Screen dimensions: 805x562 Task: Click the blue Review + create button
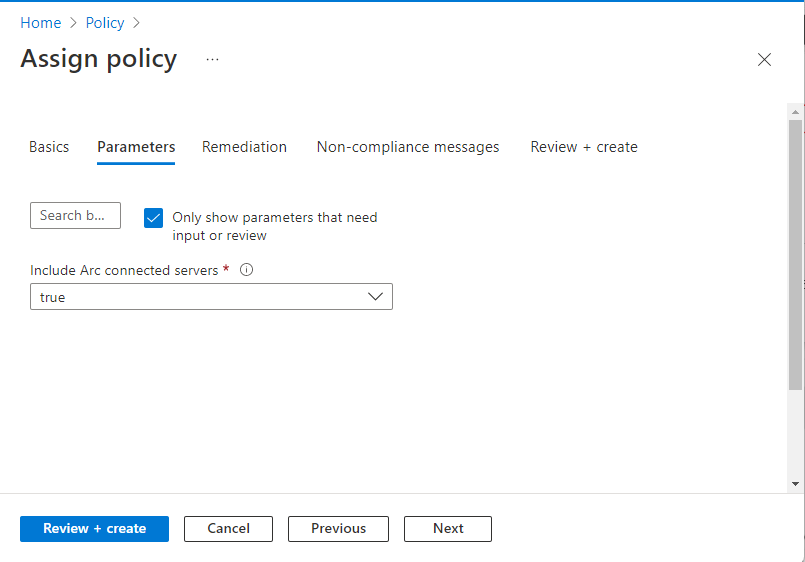(94, 529)
